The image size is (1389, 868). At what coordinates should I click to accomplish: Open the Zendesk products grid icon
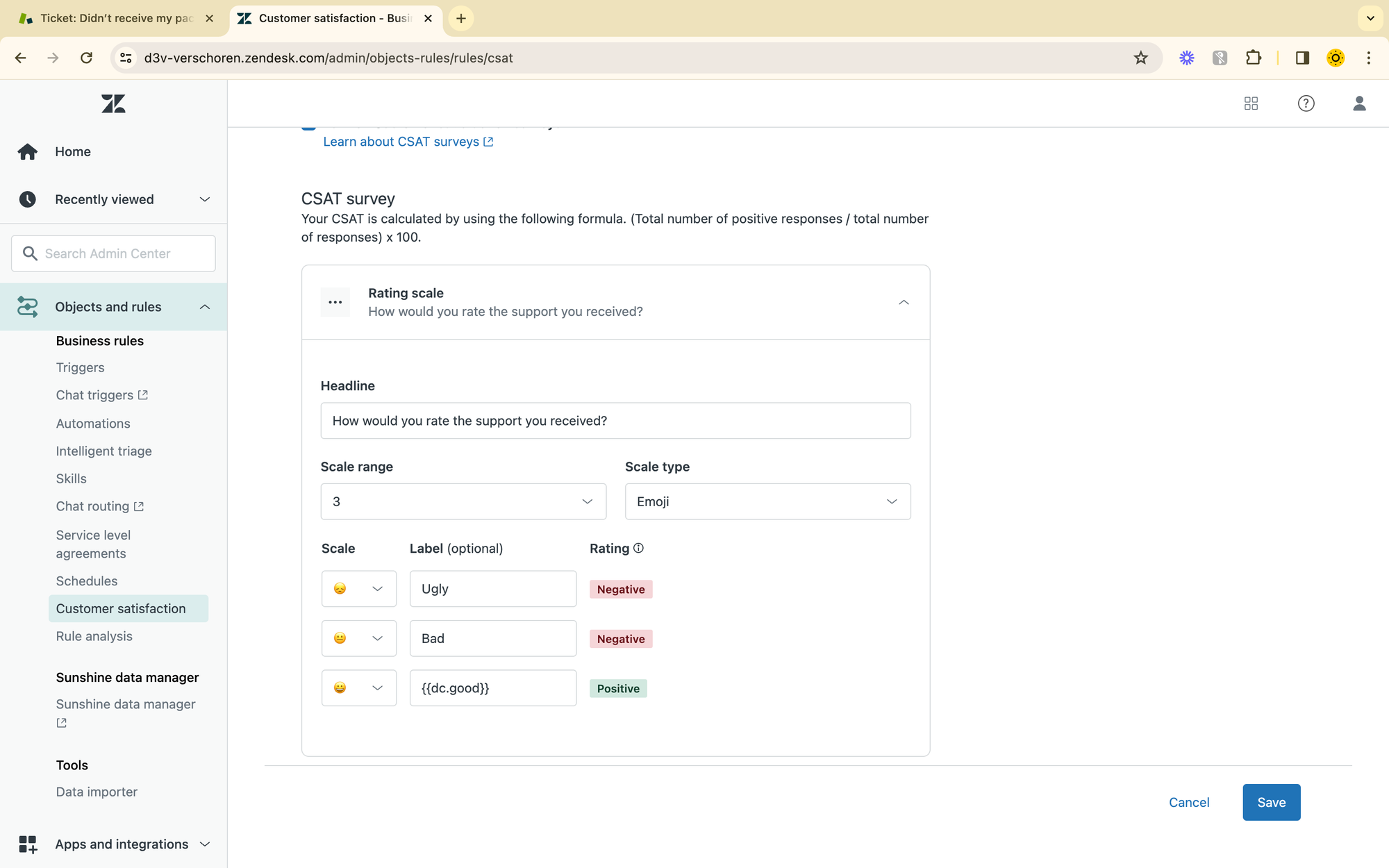click(x=1251, y=103)
